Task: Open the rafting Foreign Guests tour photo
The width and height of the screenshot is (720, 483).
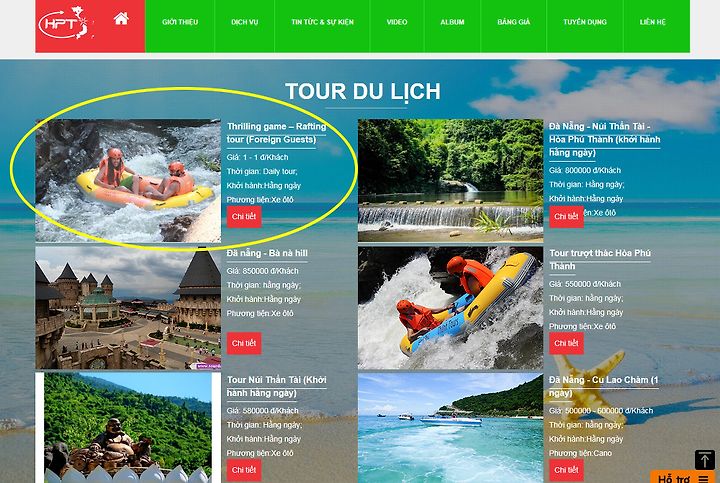Action: 128,180
